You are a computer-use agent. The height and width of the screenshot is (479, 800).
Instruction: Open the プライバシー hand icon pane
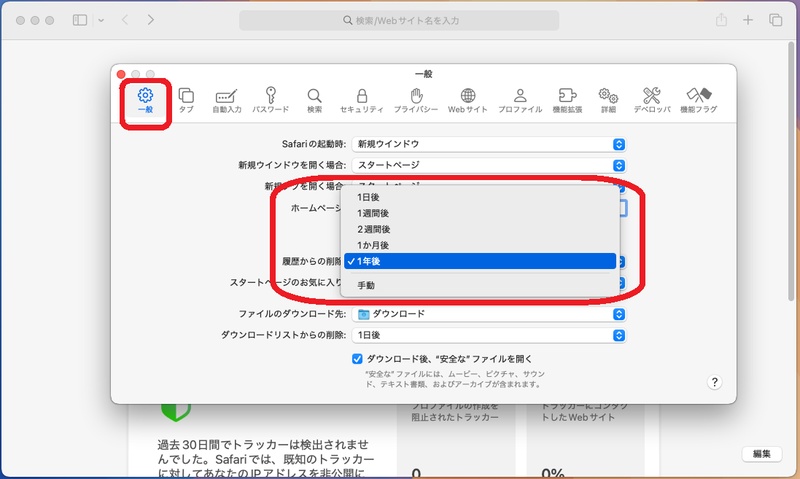click(x=416, y=100)
